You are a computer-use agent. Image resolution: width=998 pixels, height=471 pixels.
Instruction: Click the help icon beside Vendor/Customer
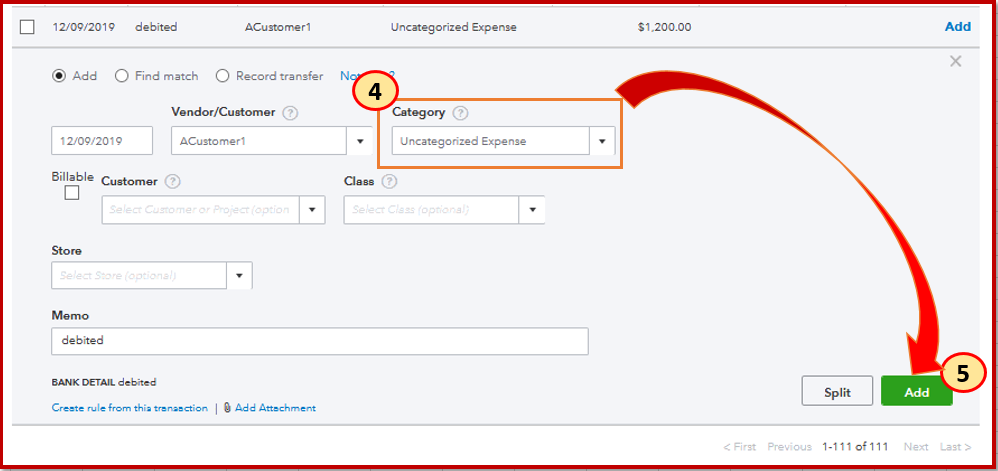pyautogui.click(x=290, y=113)
